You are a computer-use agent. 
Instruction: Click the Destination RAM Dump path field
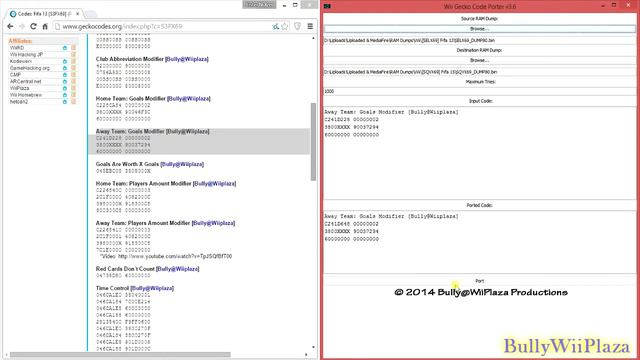click(x=480, y=72)
